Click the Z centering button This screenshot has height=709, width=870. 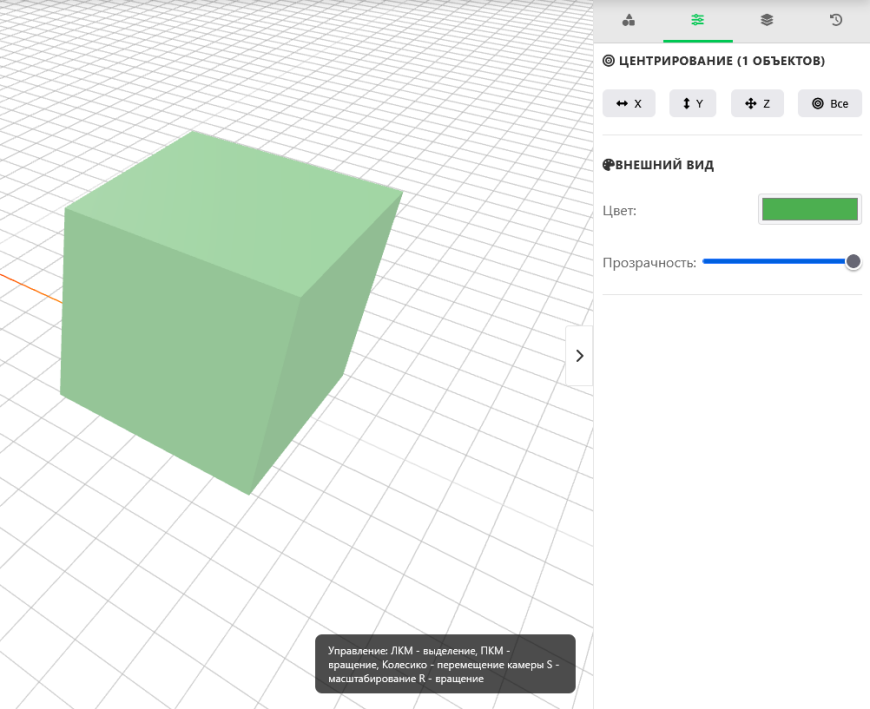coord(757,103)
